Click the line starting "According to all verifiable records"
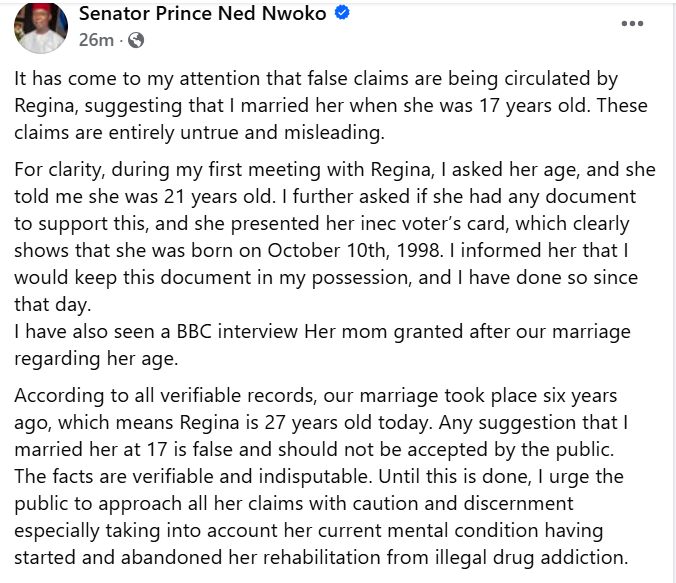This screenshot has width=676, height=583. (316, 397)
